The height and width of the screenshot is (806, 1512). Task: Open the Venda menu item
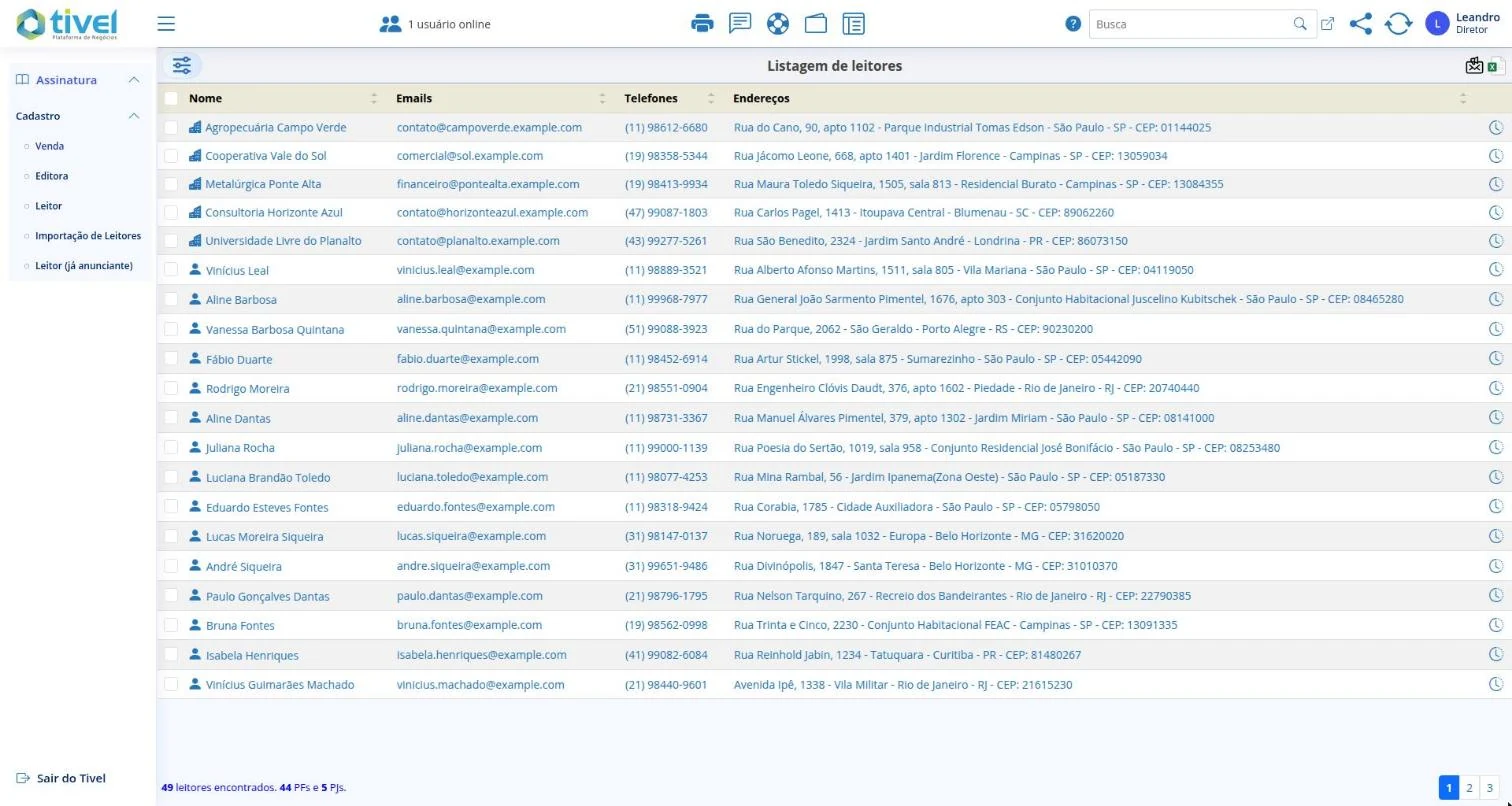click(x=49, y=146)
